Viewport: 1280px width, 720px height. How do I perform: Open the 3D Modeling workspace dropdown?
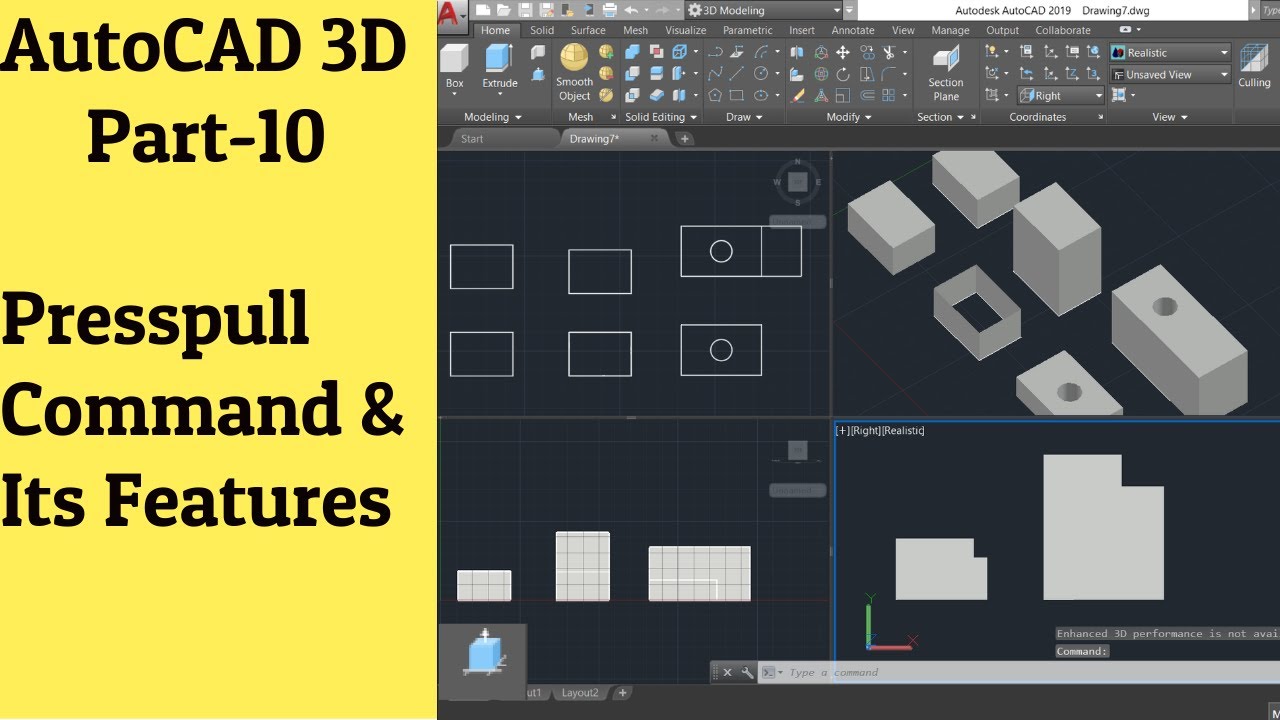(x=764, y=10)
